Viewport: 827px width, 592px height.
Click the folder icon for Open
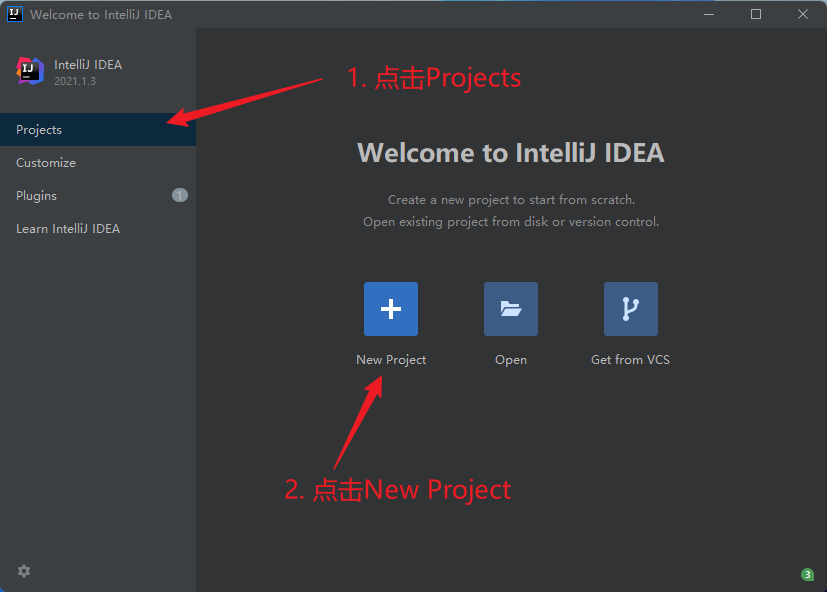[x=510, y=309]
